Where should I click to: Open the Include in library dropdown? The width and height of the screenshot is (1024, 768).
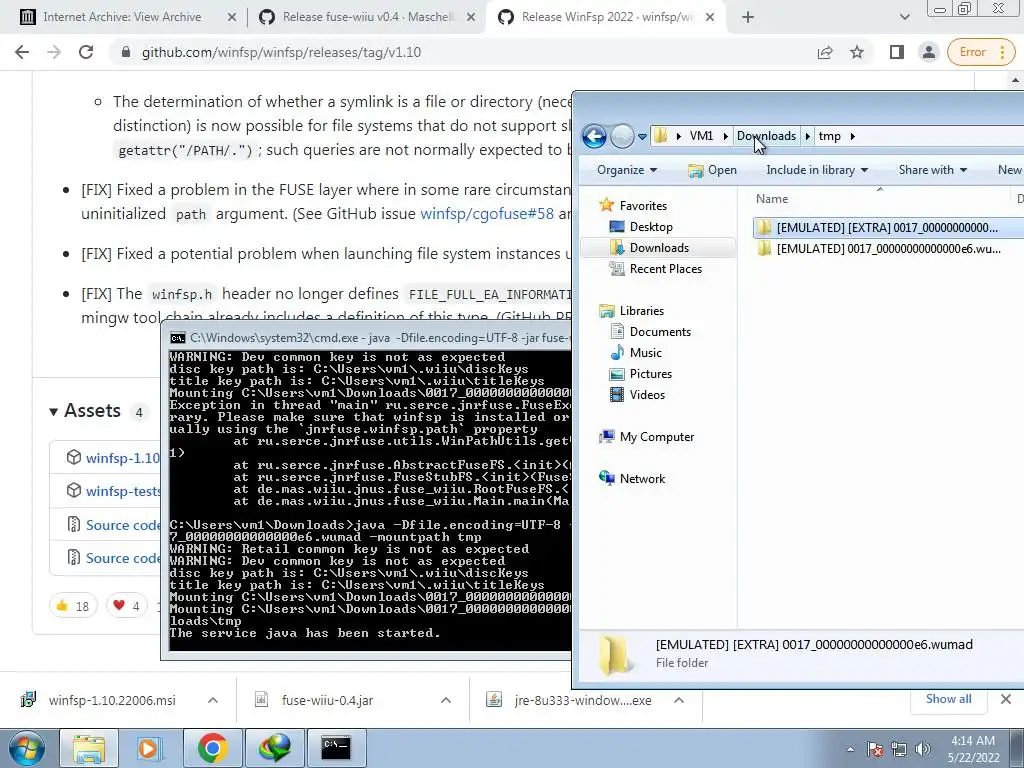coord(817,170)
